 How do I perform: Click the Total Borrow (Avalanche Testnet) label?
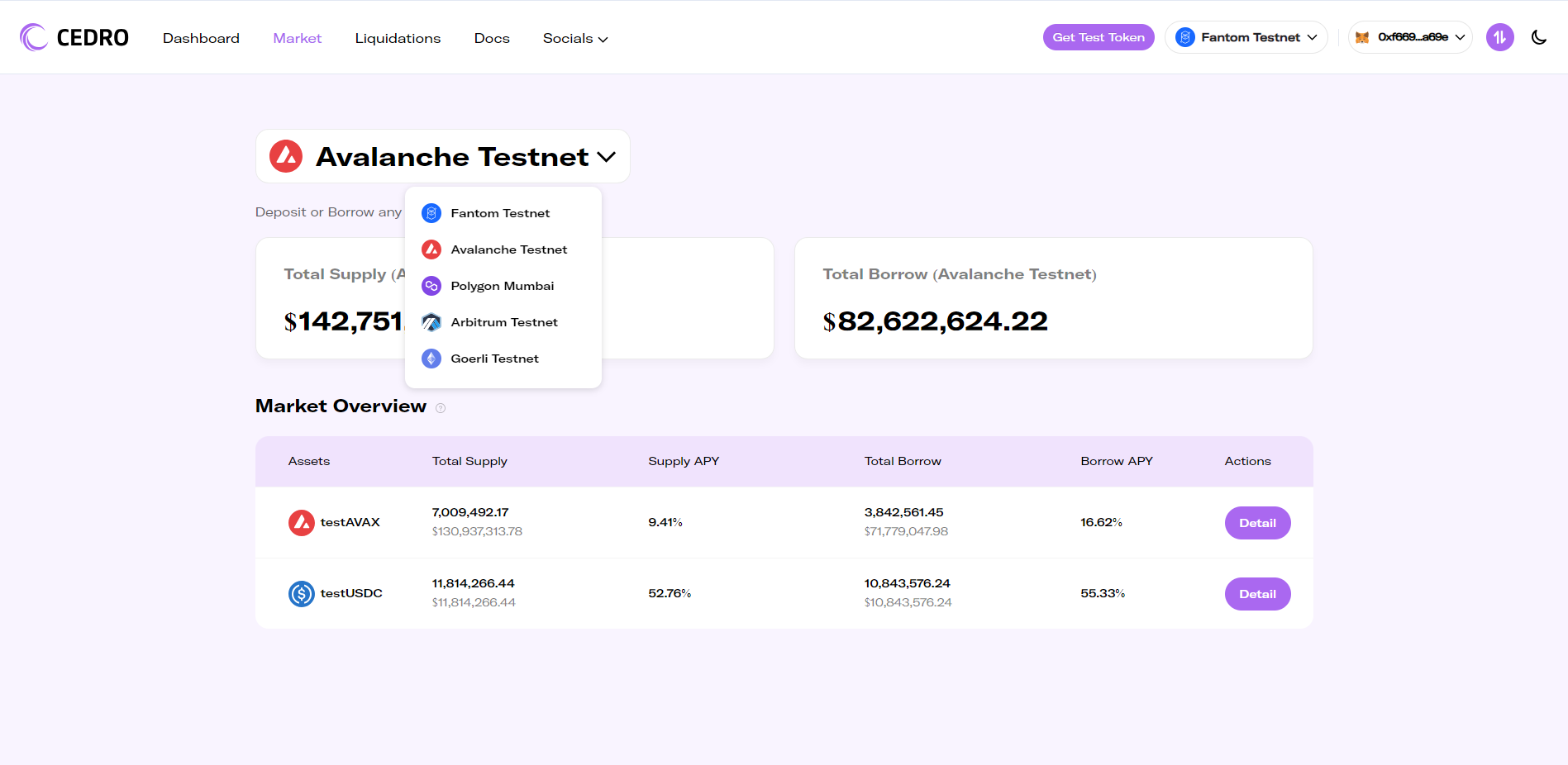point(960,274)
